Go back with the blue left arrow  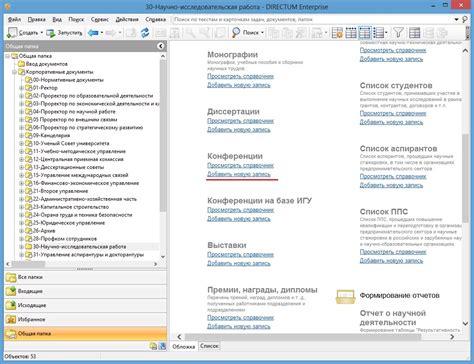[x=93, y=33]
